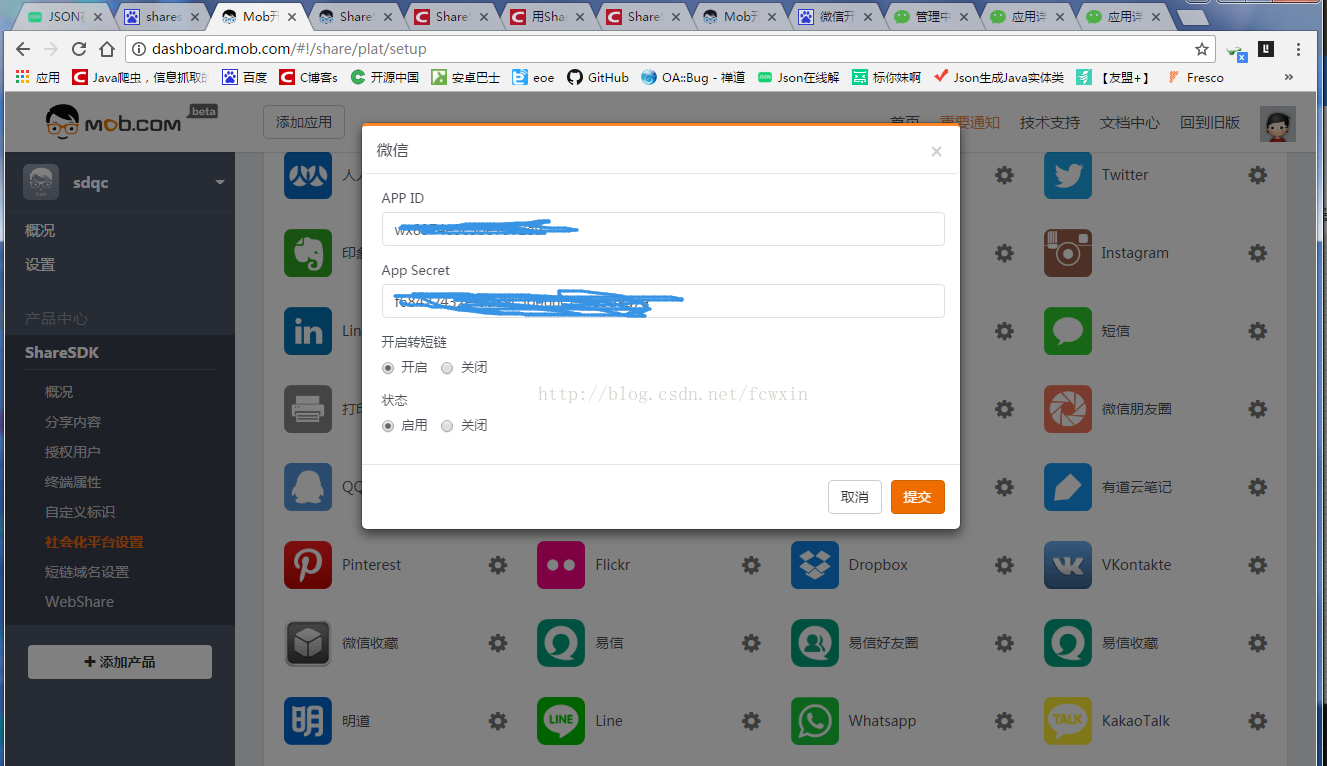The image size is (1327, 766).
Task: Select 关闭 for 开启转短链
Action: (447, 367)
